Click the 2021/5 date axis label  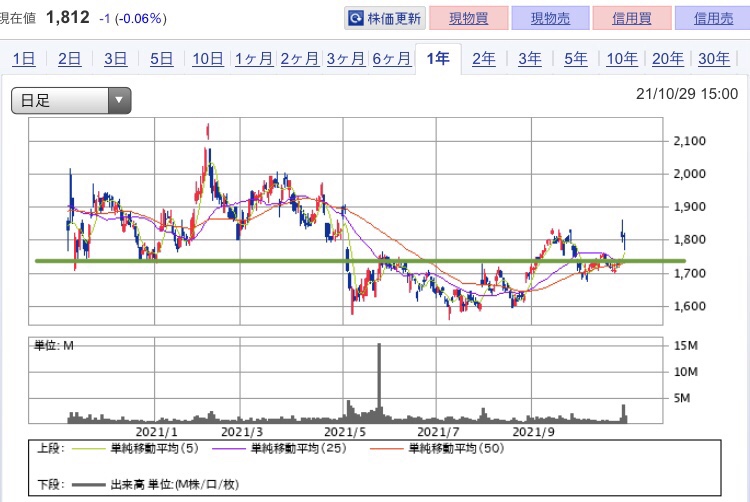pyautogui.click(x=345, y=432)
